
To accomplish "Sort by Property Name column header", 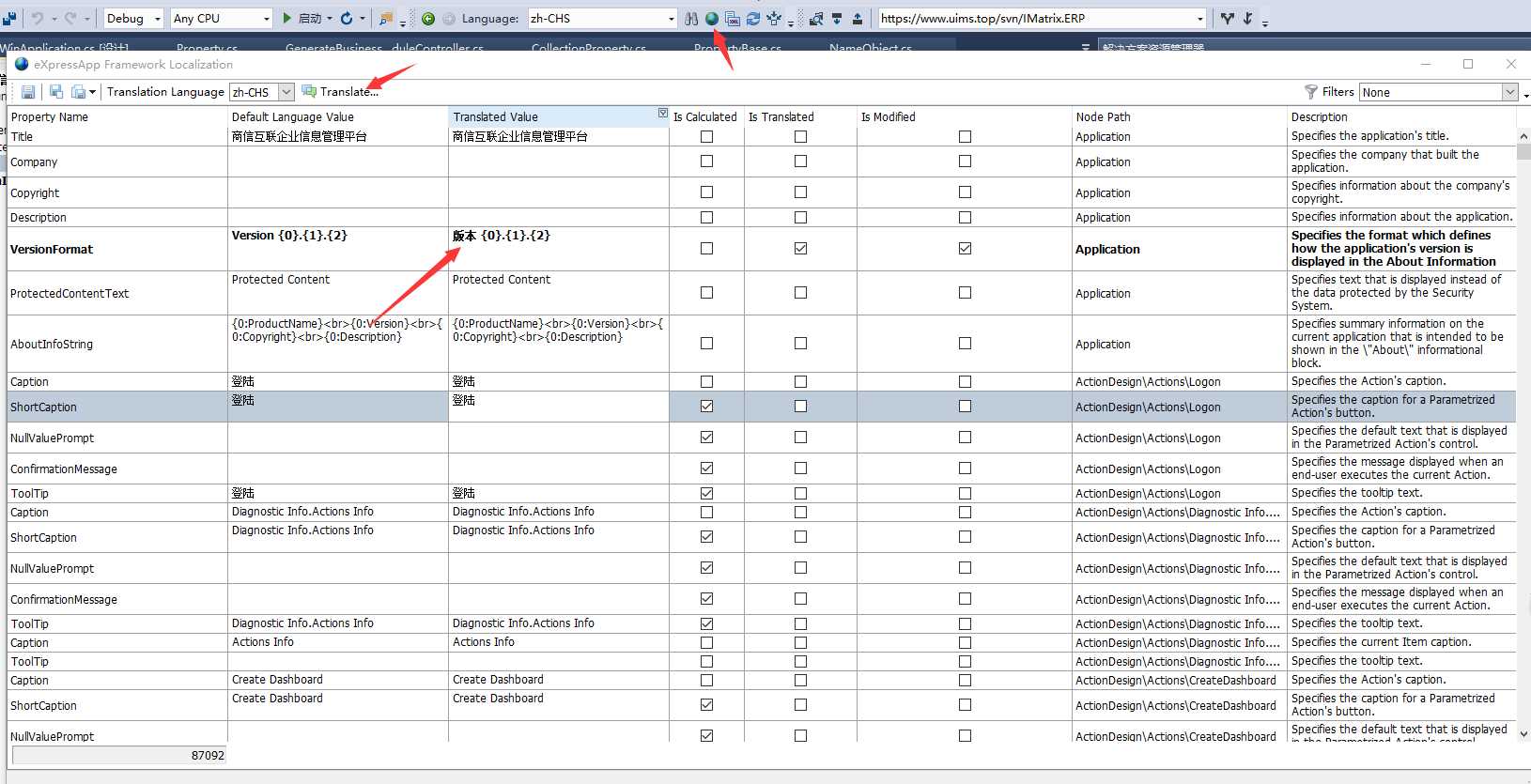I will pyautogui.click(x=116, y=117).
